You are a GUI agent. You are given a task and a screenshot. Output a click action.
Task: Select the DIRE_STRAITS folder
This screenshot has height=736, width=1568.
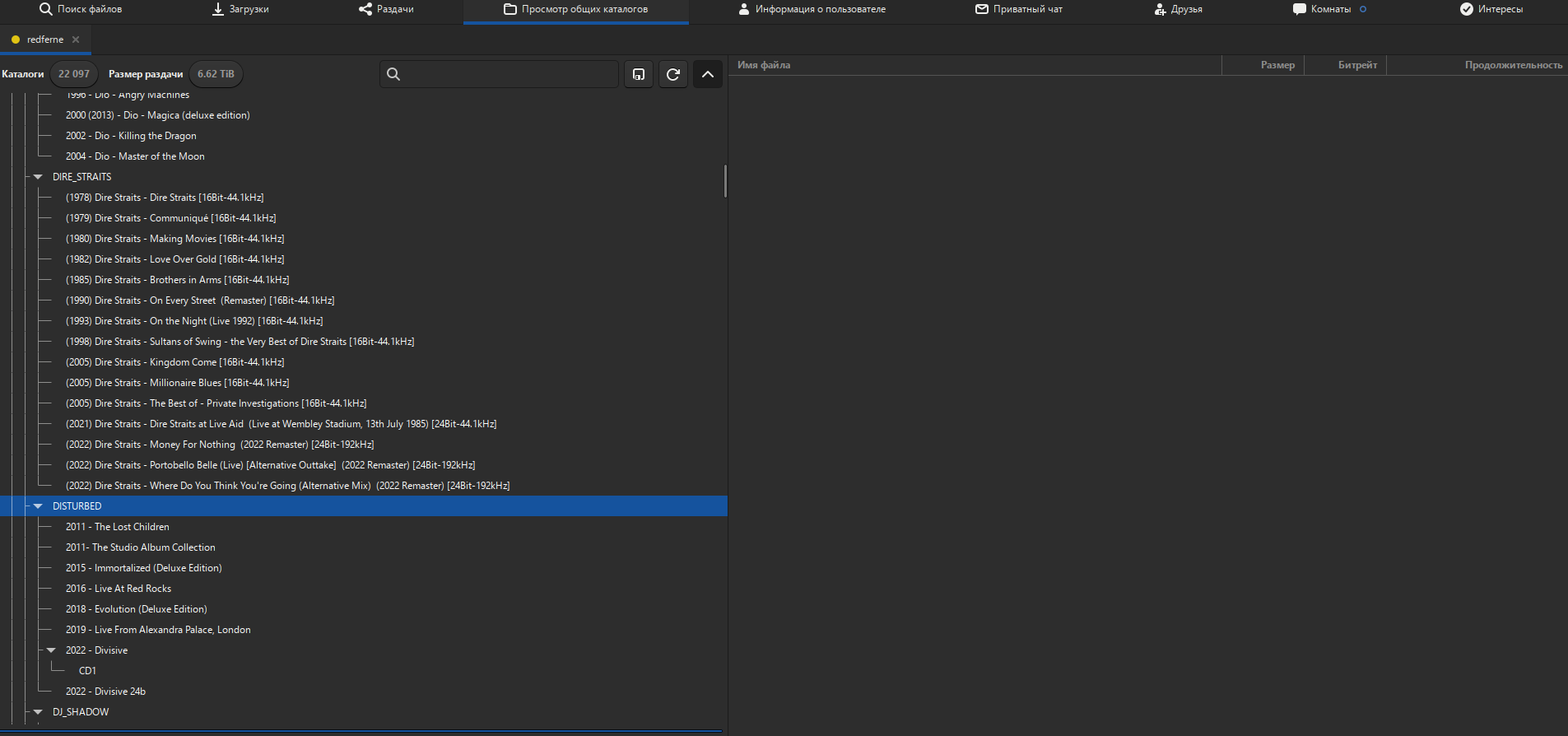(82, 177)
